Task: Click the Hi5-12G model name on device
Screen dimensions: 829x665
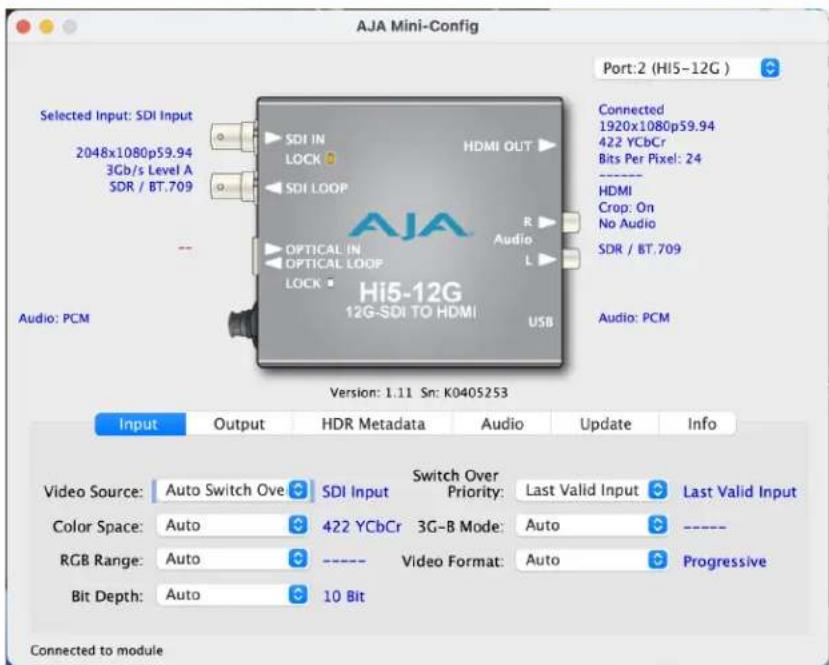Action: click(410, 292)
